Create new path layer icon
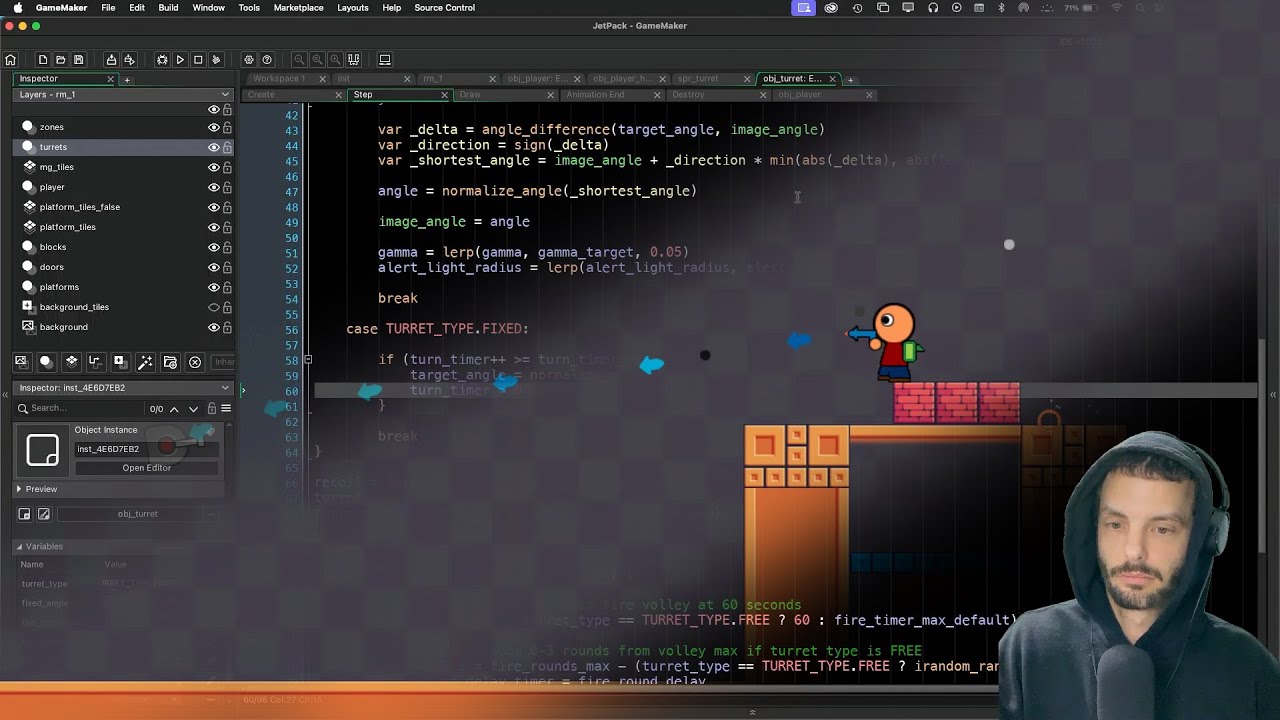This screenshot has height=720, width=1280. (95, 362)
